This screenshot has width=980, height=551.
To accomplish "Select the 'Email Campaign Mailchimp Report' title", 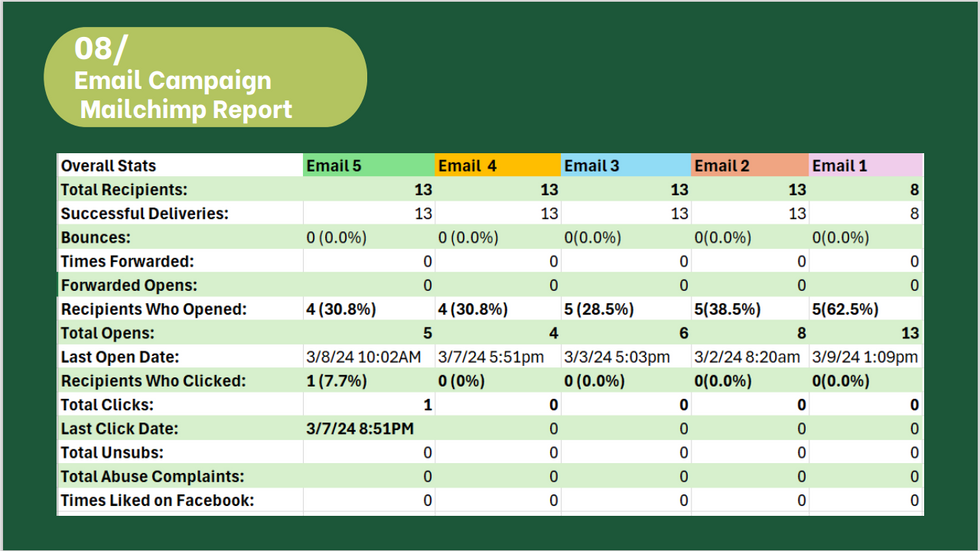I will click(x=182, y=94).
